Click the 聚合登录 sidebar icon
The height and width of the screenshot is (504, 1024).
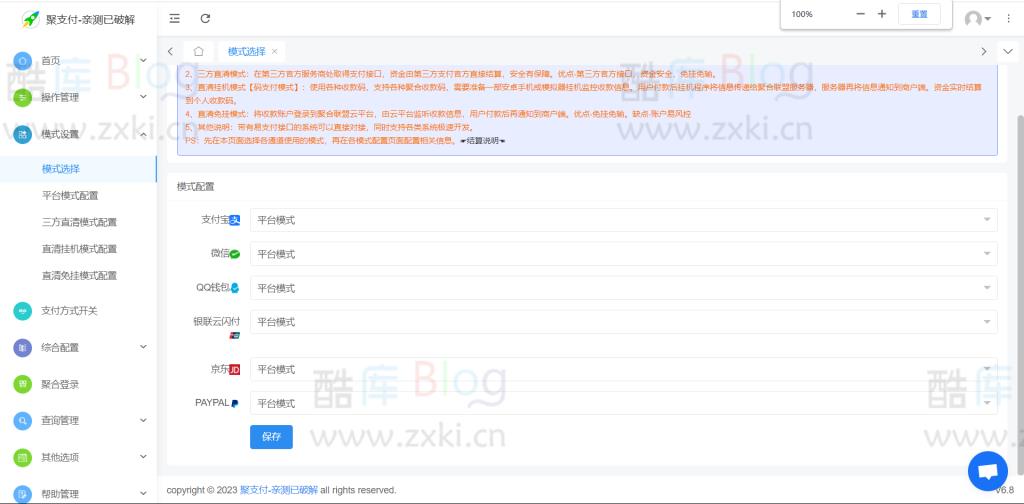click(x=22, y=384)
